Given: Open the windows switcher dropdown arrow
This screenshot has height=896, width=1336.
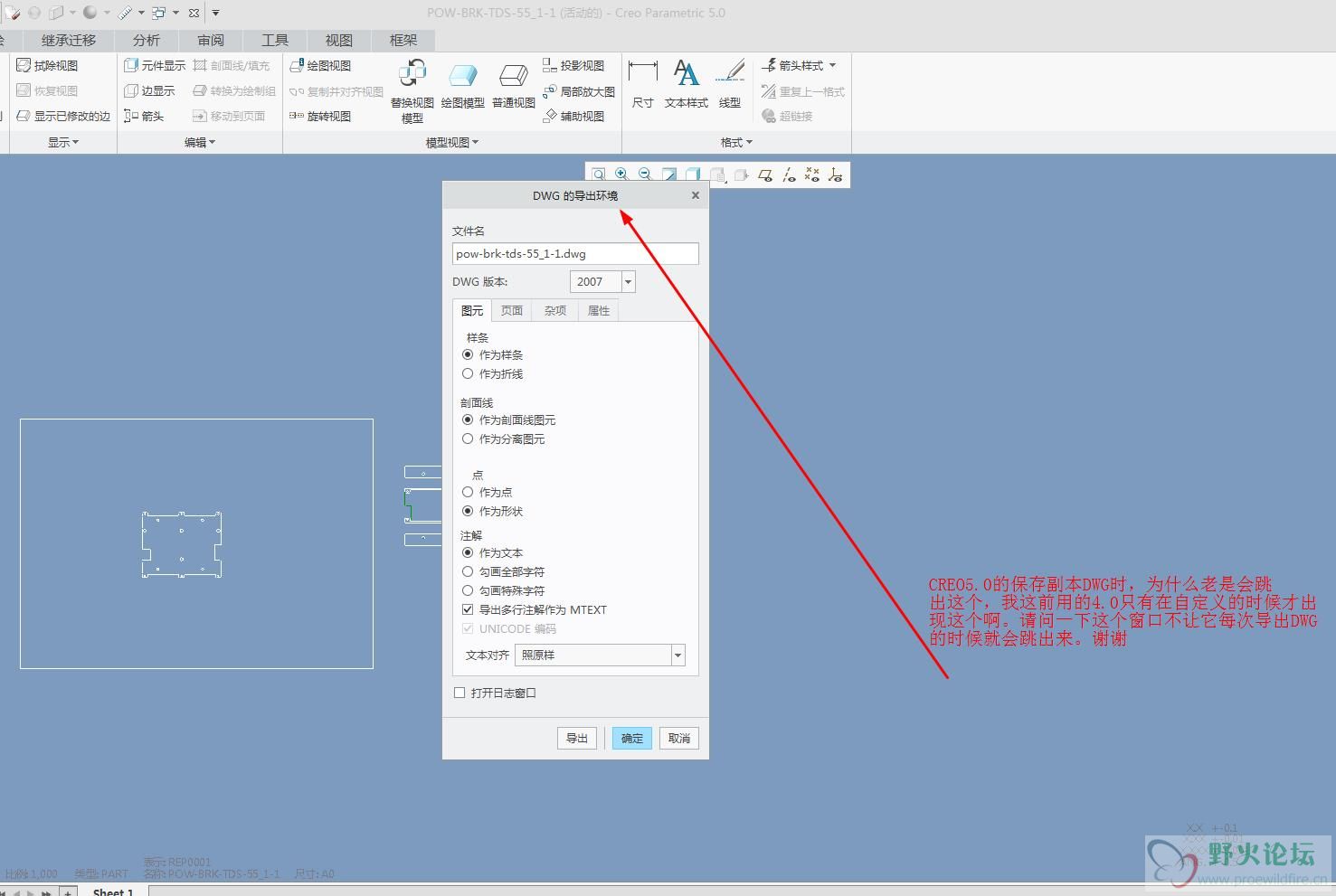Looking at the screenshot, I should pos(175,13).
